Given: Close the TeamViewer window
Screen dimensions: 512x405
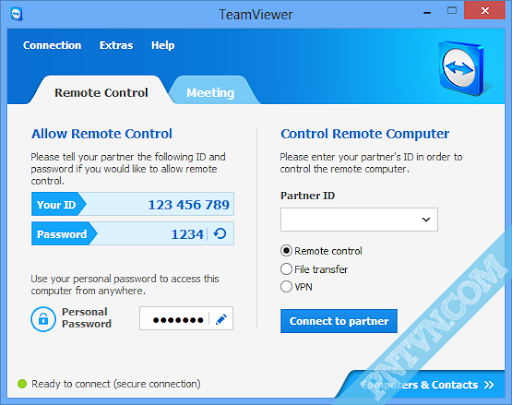Looking at the screenshot, I should [x=485, y=11].
